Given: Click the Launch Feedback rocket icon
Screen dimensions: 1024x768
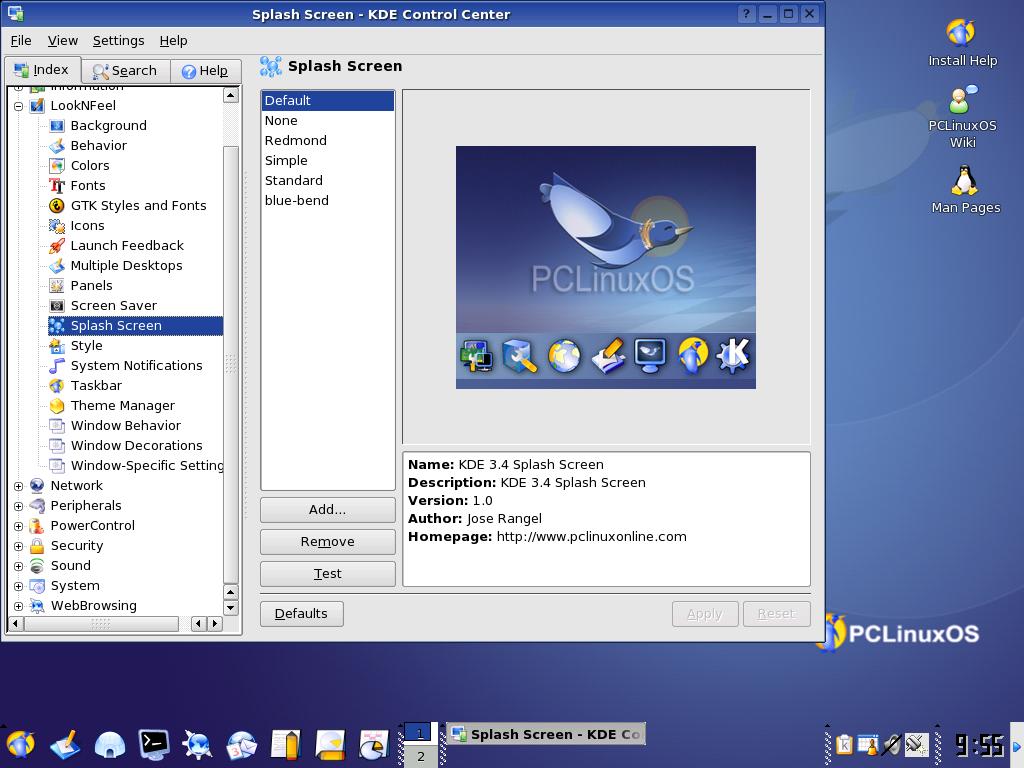Looking at the screenshot, I should (x=57, y=246).
